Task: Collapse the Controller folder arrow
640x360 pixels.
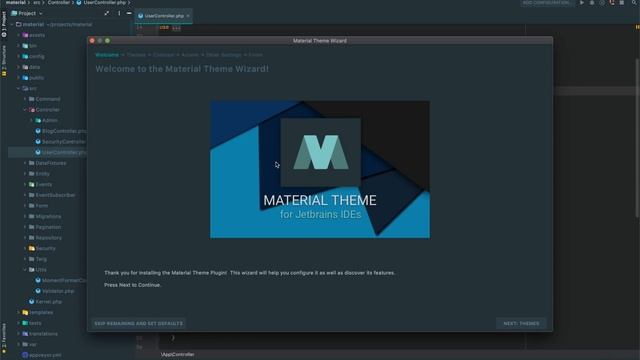Action: [25, 109]
